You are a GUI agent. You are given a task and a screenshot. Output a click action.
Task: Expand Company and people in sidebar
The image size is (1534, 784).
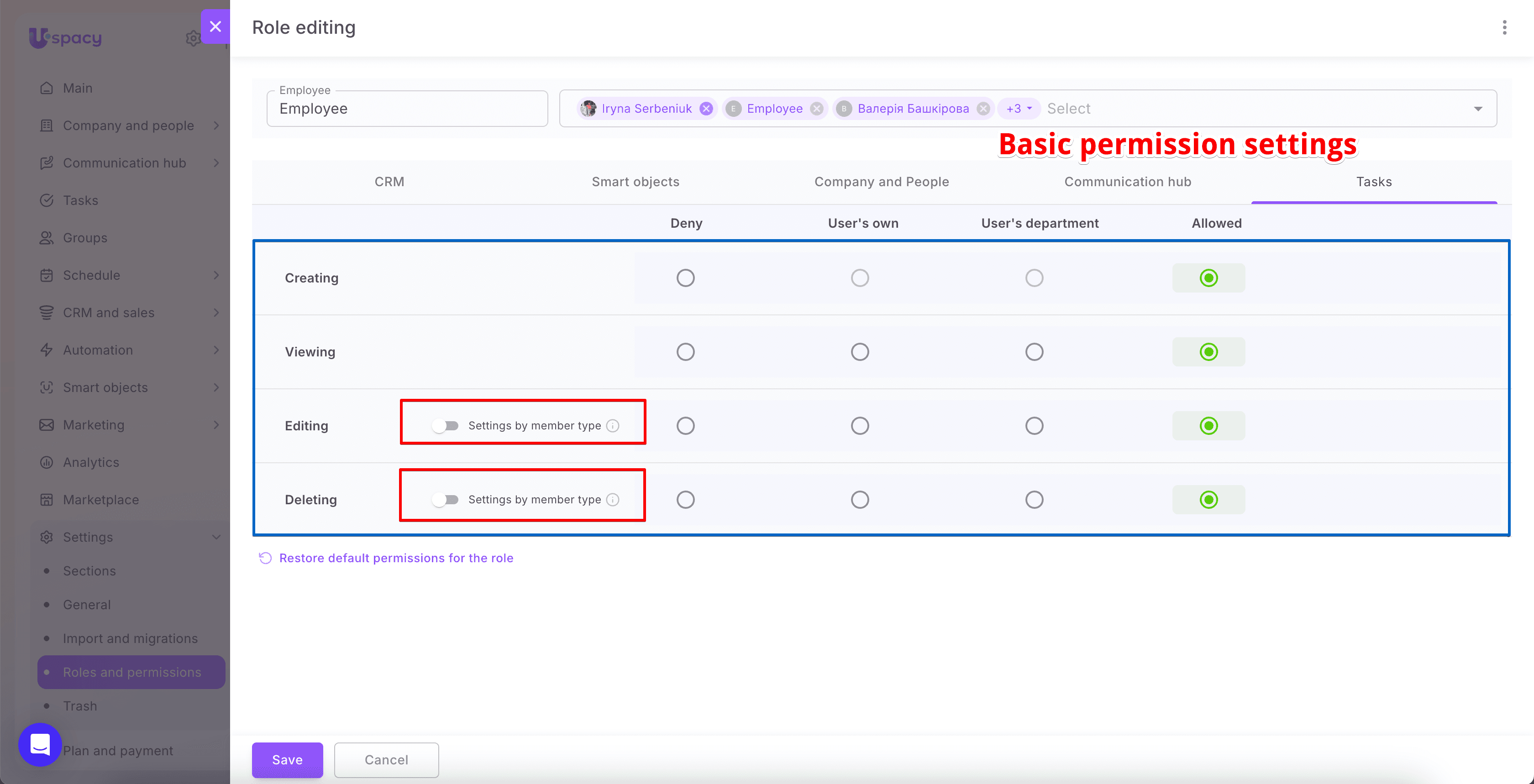(216, 125)
